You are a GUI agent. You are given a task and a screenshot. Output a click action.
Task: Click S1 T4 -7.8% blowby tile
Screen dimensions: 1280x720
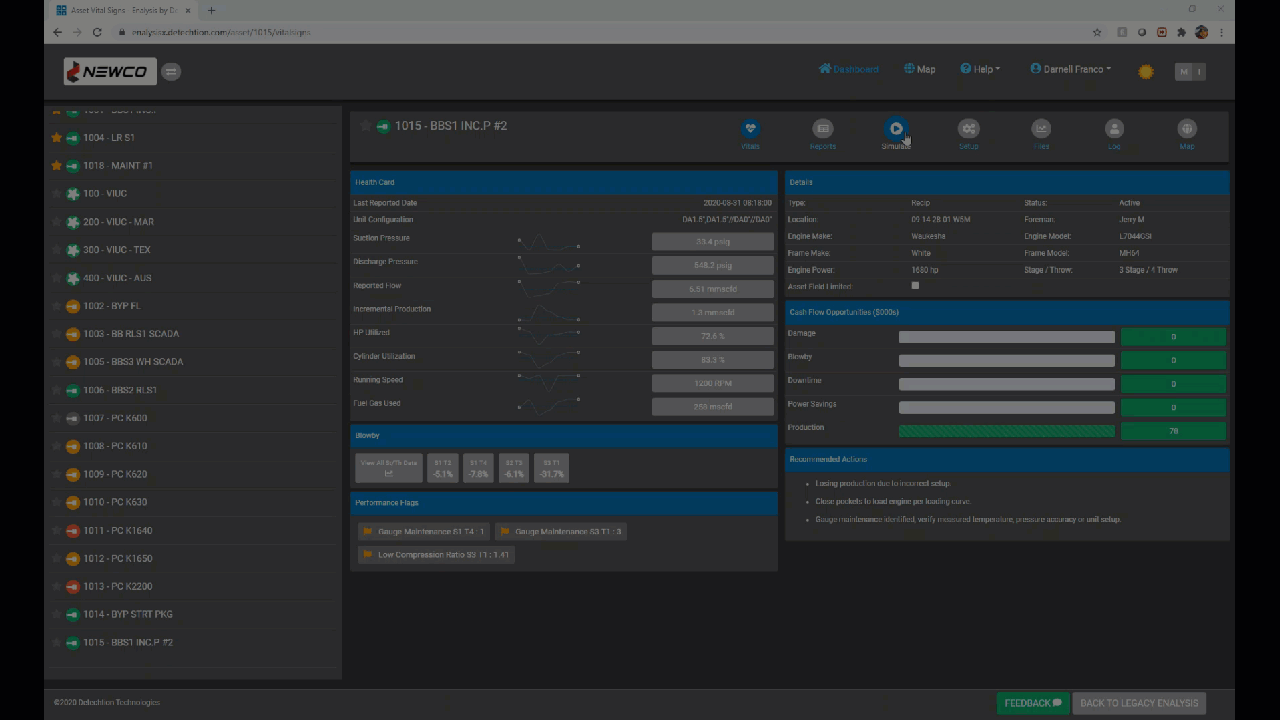click(x=478, y=468)
